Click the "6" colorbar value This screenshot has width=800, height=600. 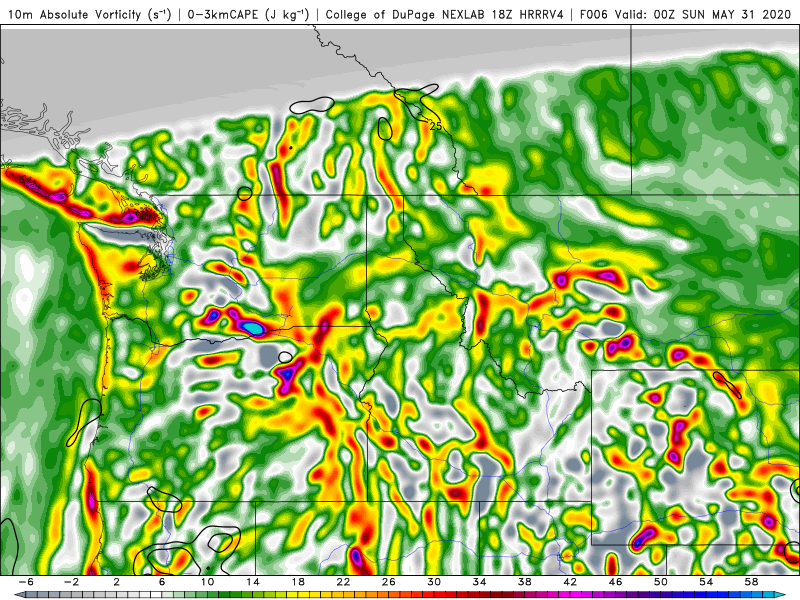click(x=162, y=582)
